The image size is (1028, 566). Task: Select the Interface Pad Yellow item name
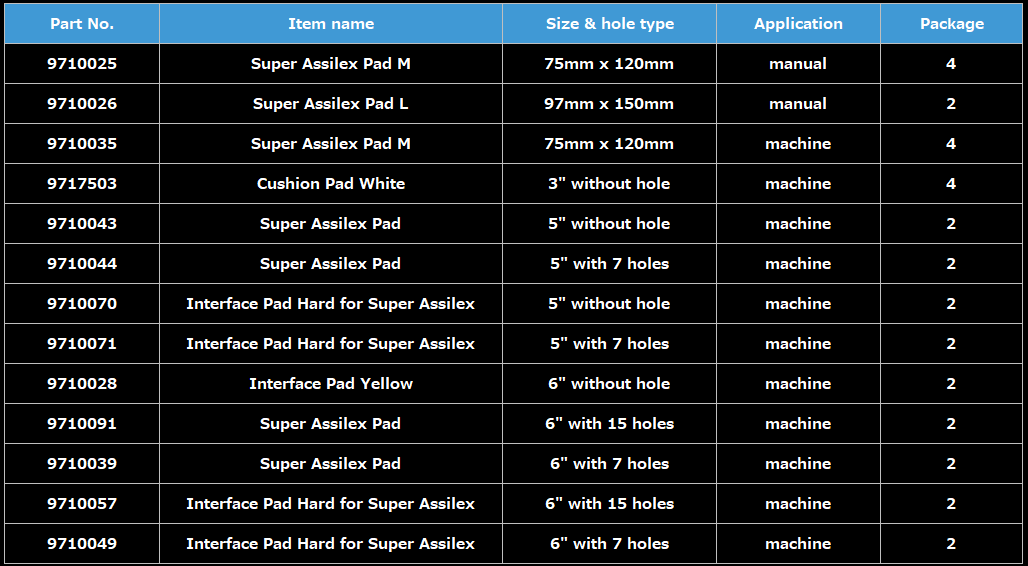(331, 384)
